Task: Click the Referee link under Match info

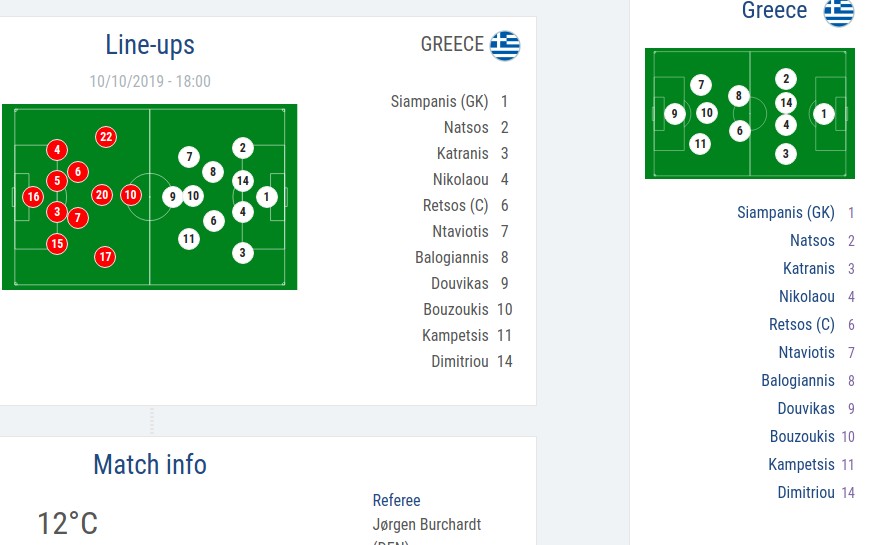Action: (x=396, y=500)
